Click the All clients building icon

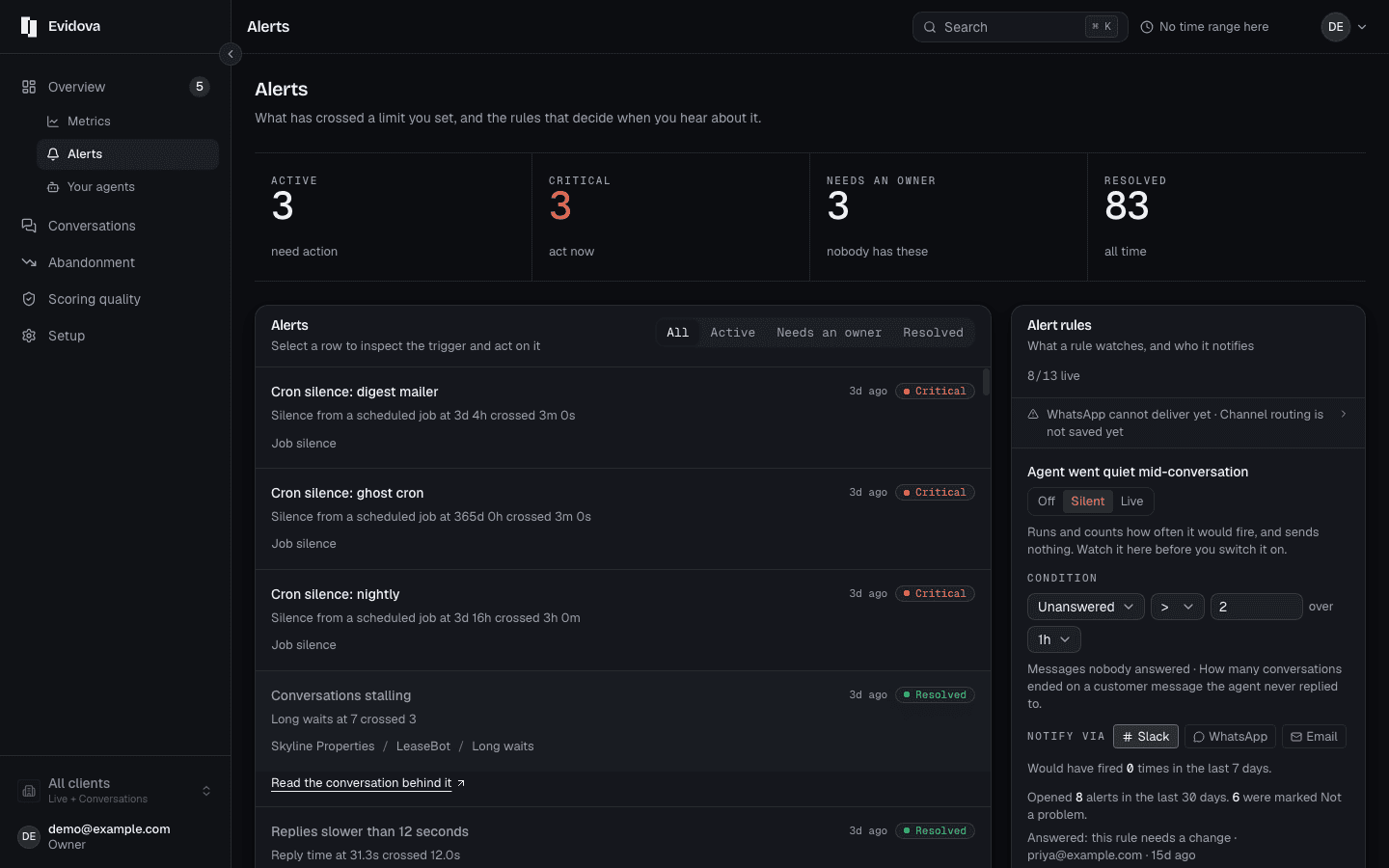click(29, 791)
